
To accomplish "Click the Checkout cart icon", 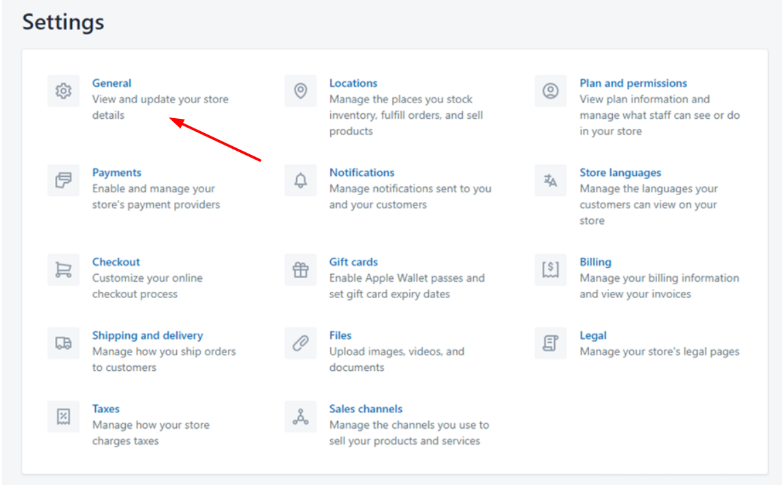I will coord(64,270).
